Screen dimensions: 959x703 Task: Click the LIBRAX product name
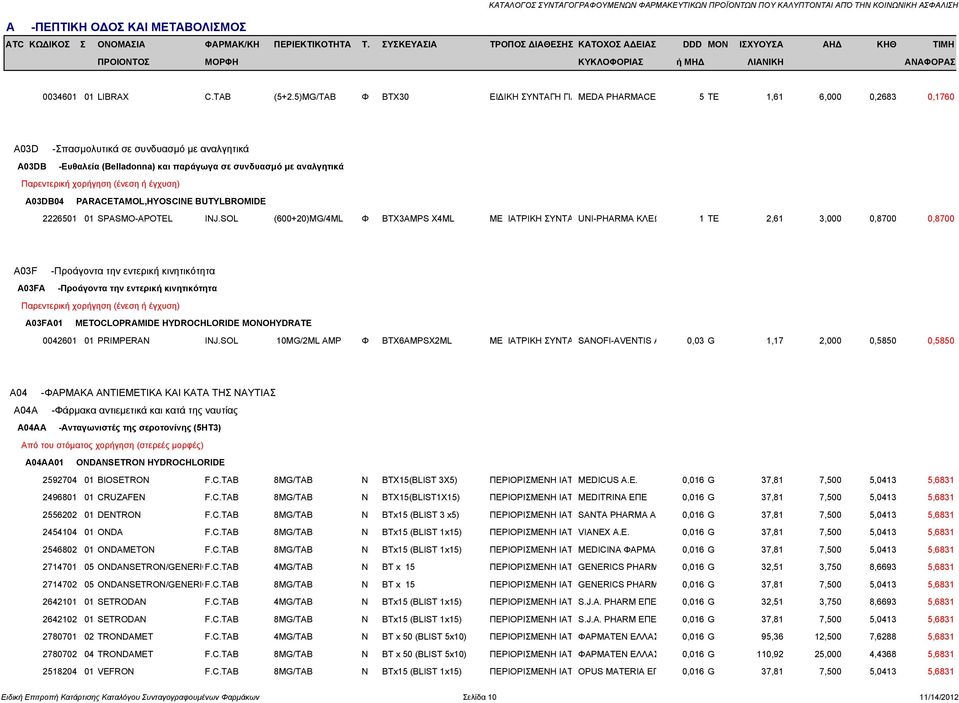113,97
